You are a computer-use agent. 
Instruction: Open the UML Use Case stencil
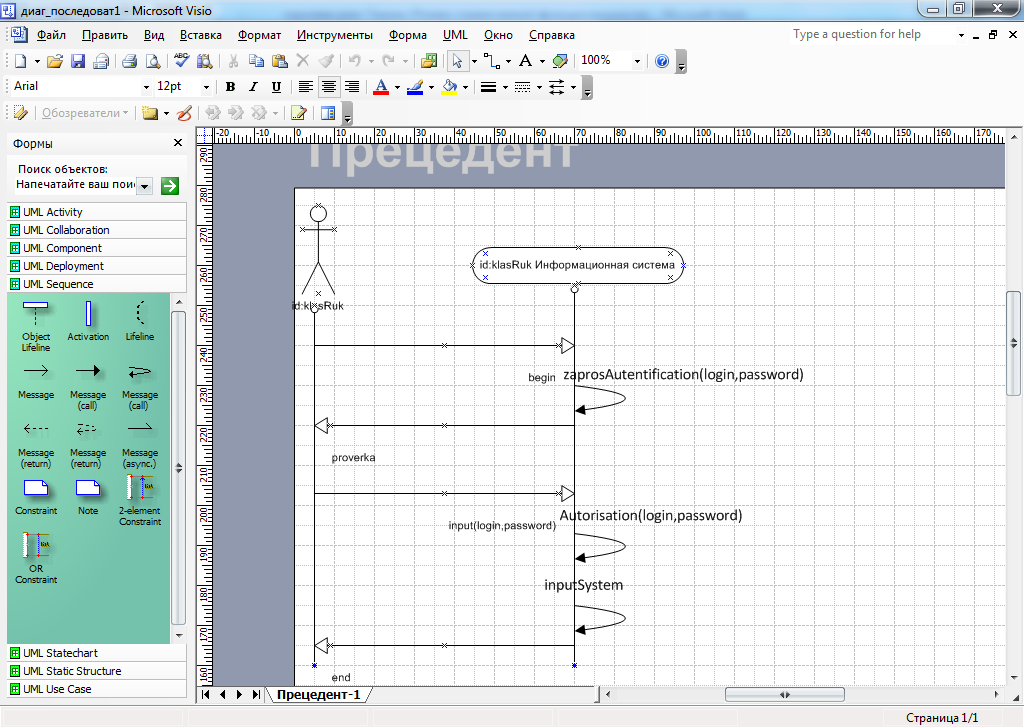click(x=97, y=689)
